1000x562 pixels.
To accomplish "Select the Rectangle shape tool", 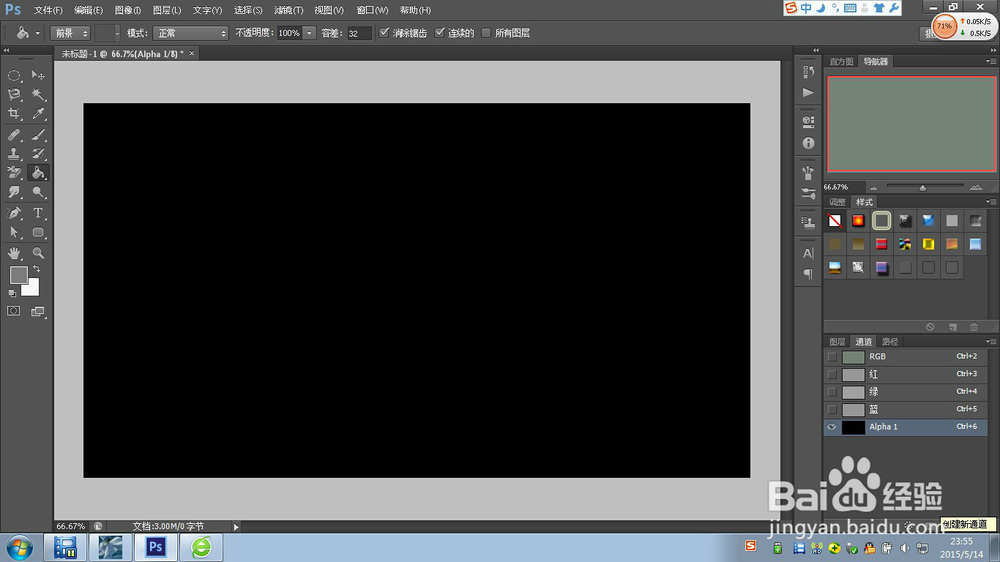I will pyautogui.click(x=38, y=232).
